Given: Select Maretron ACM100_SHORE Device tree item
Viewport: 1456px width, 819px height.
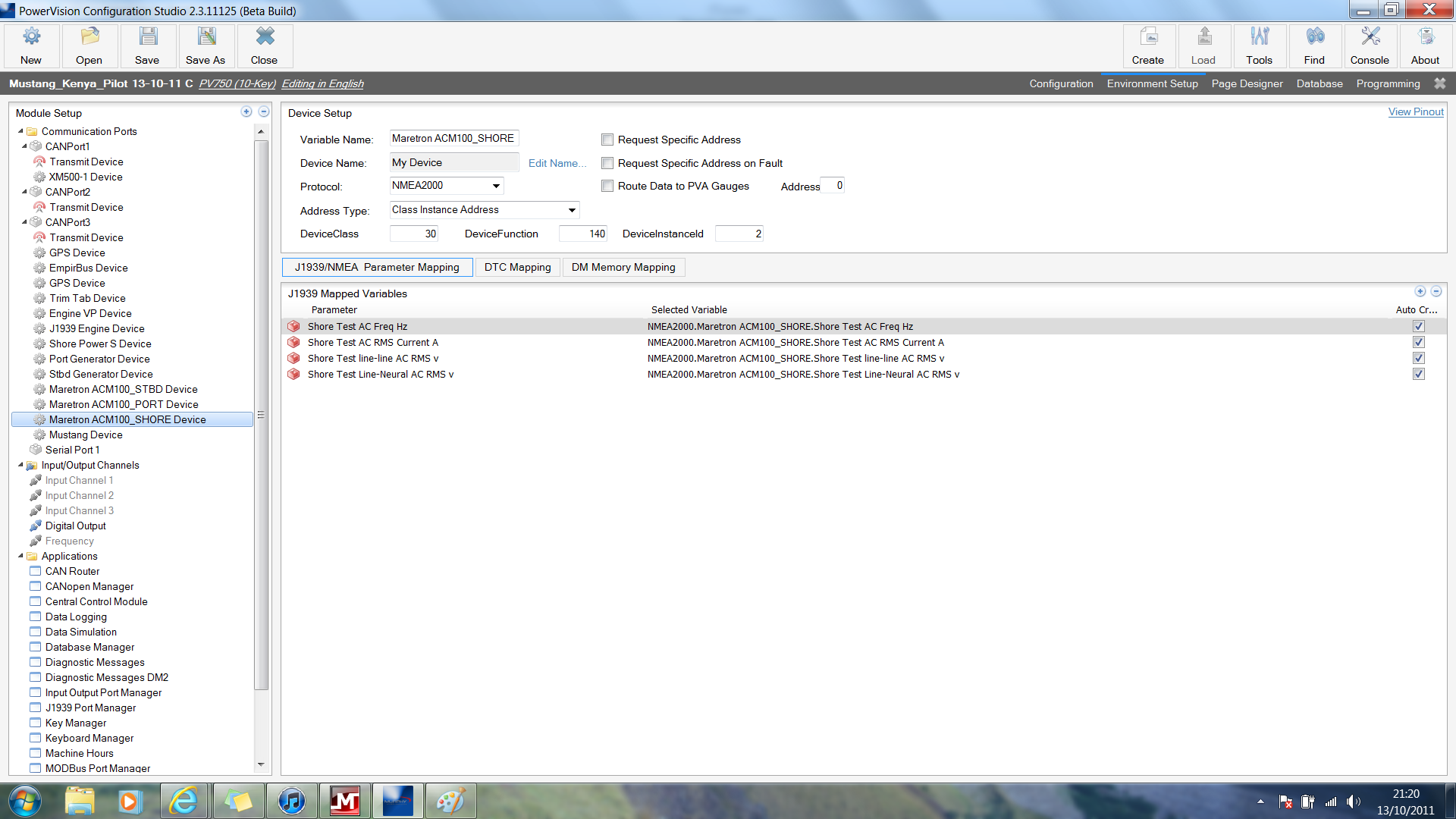Looking at the screenshot, I should point(127,419).
